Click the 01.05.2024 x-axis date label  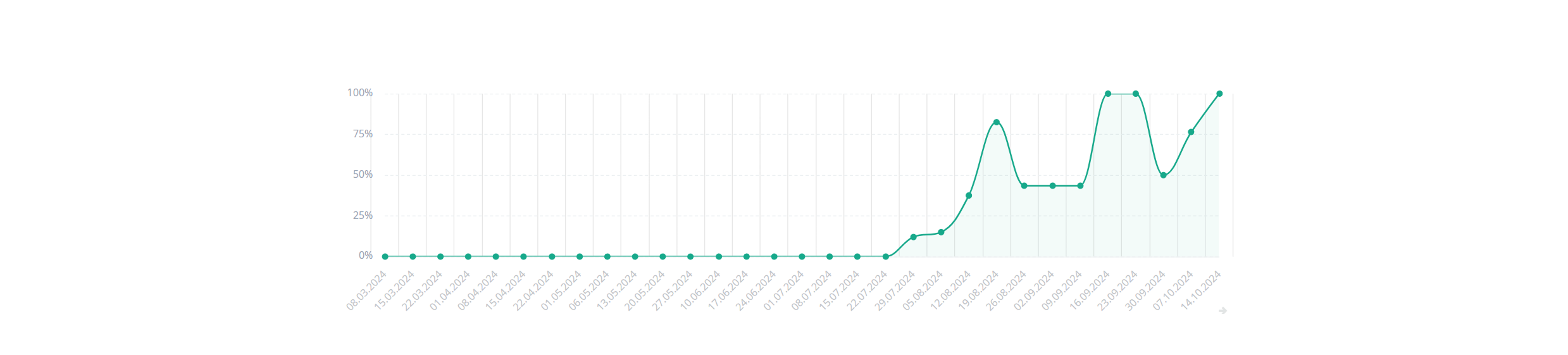(x=562, y=289)
